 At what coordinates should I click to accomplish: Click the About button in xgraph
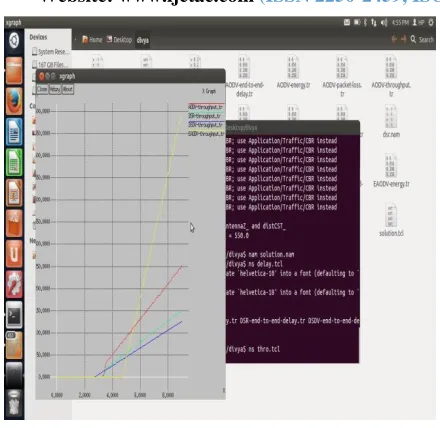[x=68, y=89]
